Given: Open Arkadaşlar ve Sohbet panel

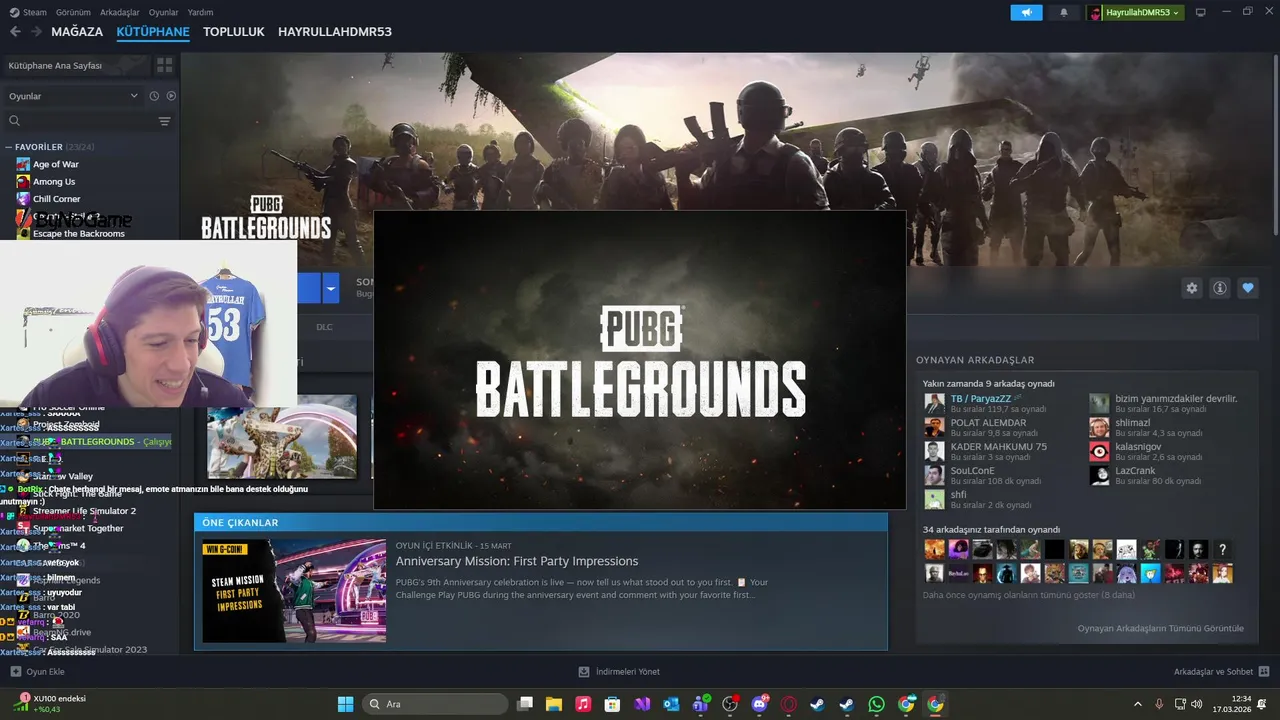Looking at the screenshot, I should pyautogui.click(x=1221, y=672).
